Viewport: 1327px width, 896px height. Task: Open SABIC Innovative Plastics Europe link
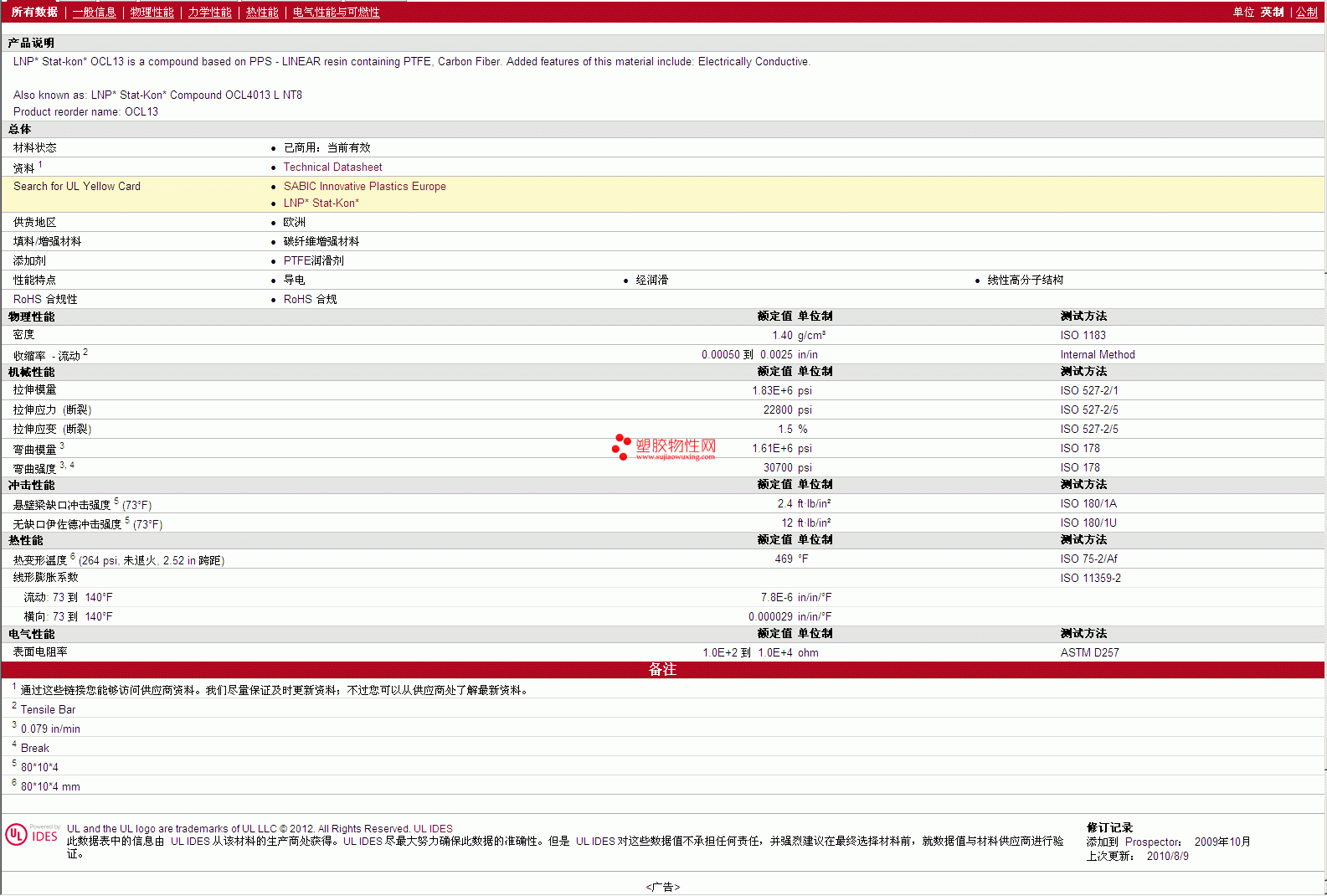coord(364,186)
